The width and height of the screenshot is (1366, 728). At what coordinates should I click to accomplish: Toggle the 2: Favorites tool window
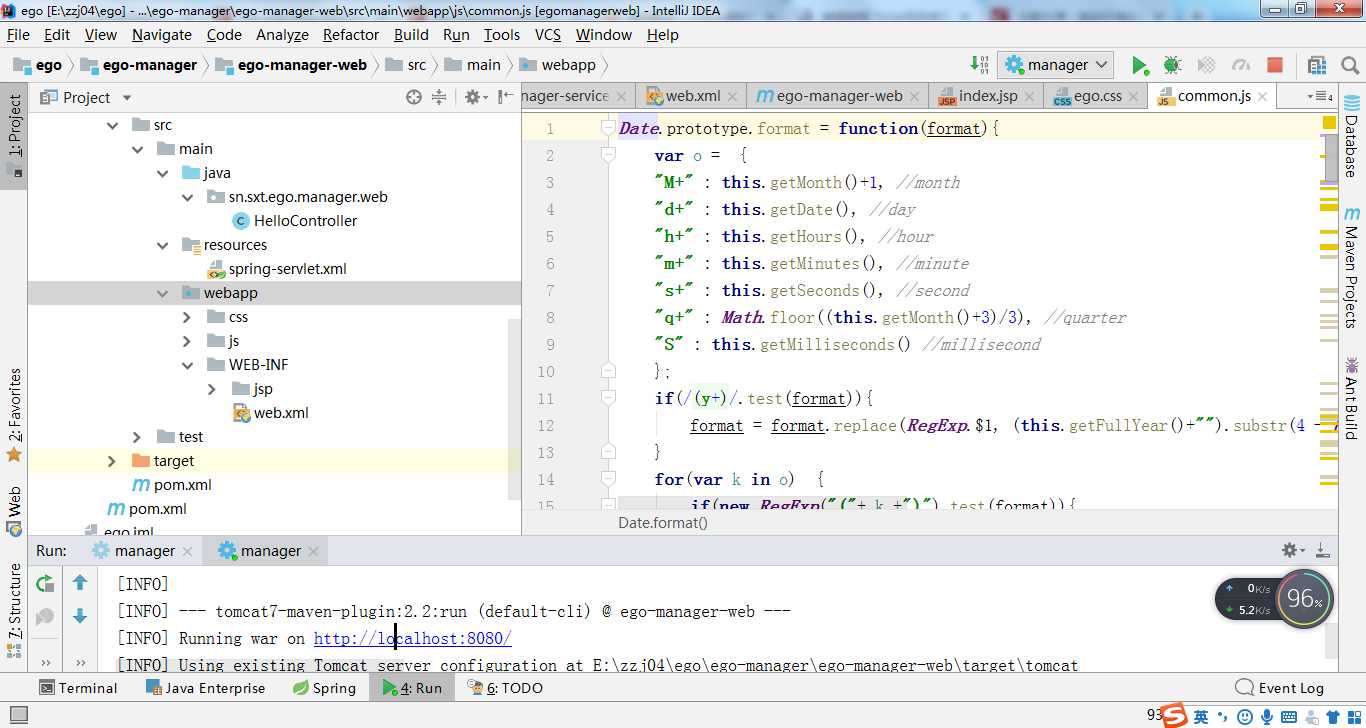(x=14, y=415)
